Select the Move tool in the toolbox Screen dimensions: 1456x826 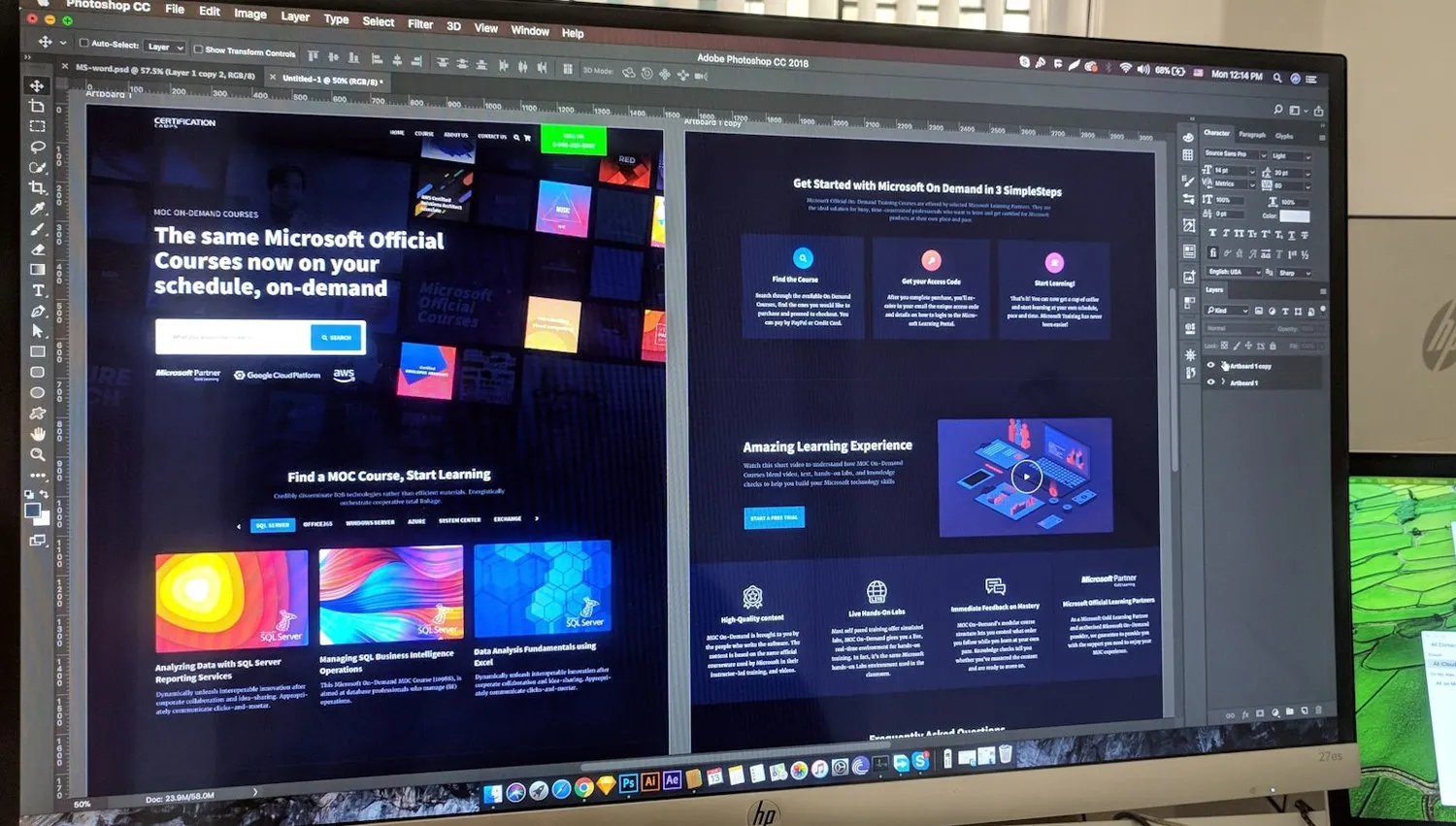(37, 85)
